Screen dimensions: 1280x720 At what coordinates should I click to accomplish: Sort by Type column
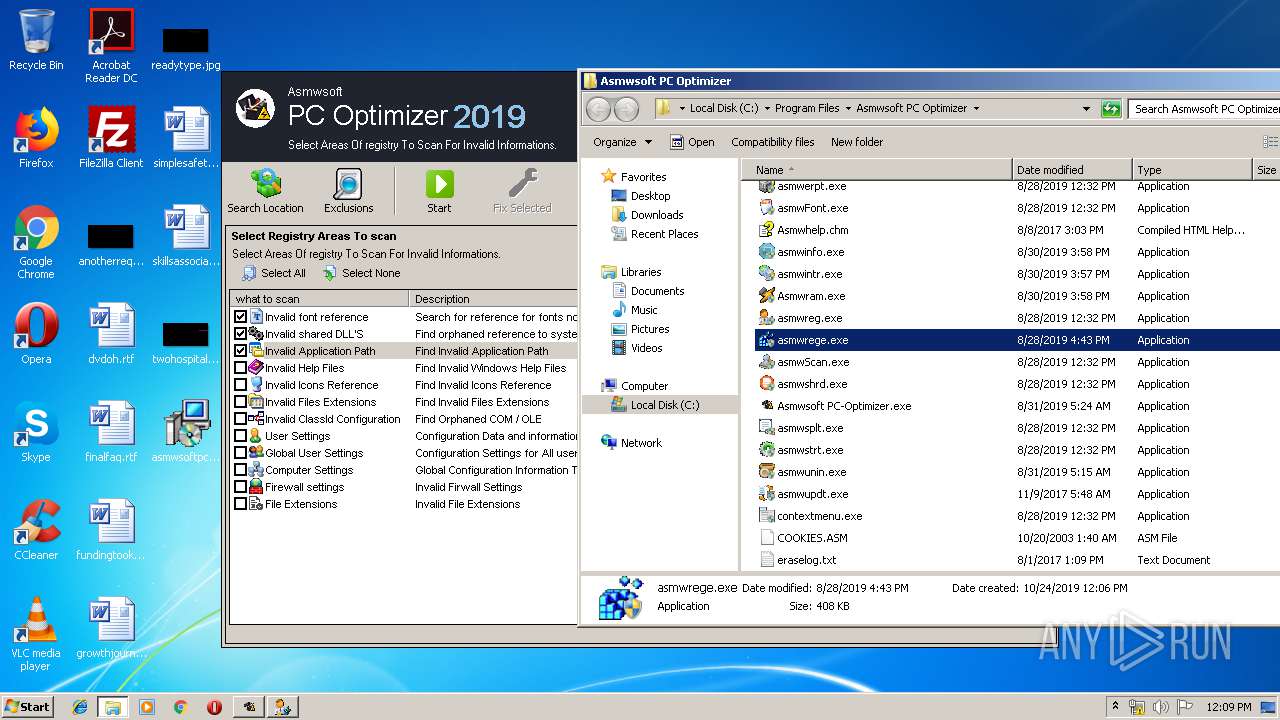[1192, 170]
